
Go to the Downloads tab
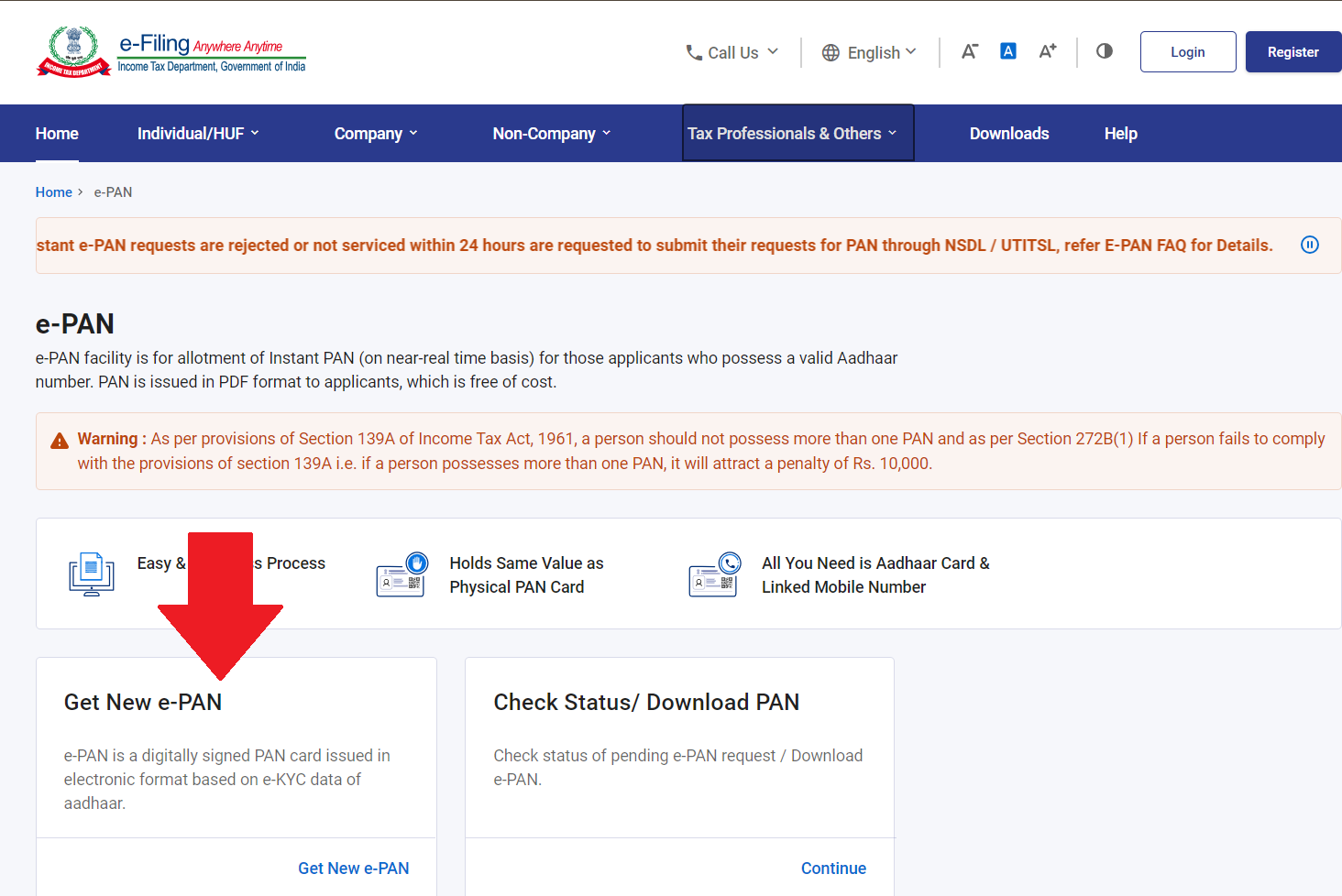pyautogui.click(x=1009, y=134)
